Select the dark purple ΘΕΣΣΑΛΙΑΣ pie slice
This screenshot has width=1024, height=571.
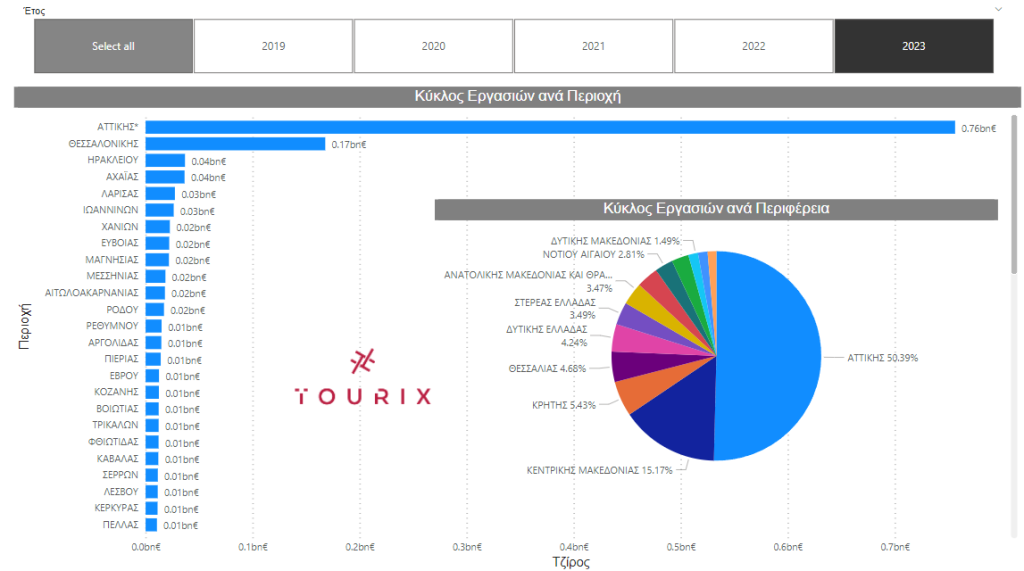point(627,365)
